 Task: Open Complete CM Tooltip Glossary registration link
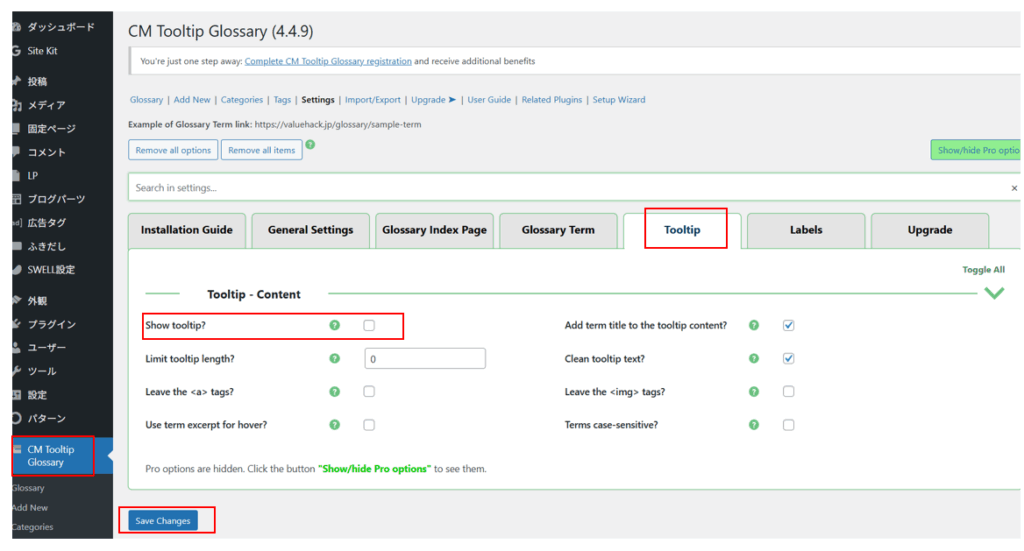pos(328,61)
